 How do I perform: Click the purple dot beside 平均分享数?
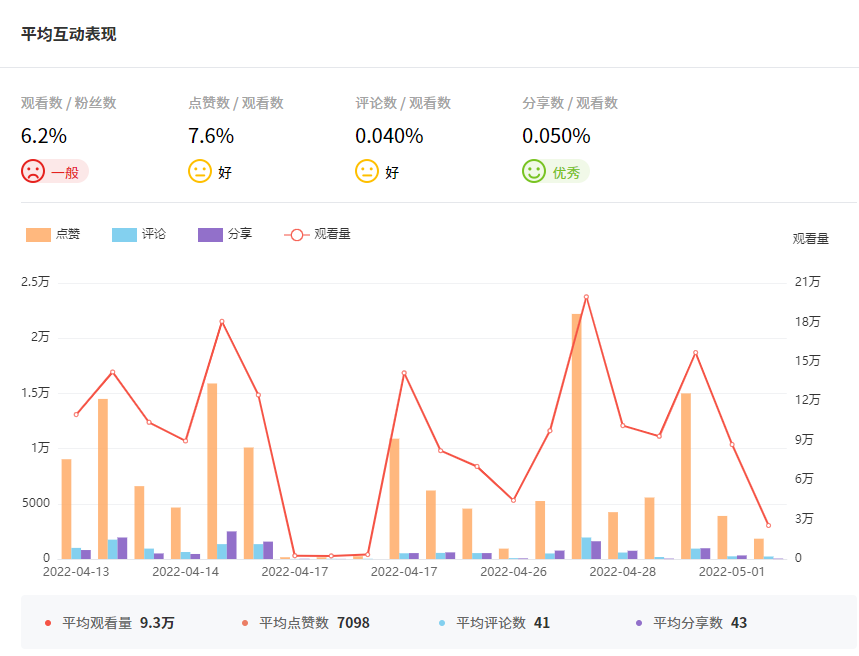(x=639, y=623)
